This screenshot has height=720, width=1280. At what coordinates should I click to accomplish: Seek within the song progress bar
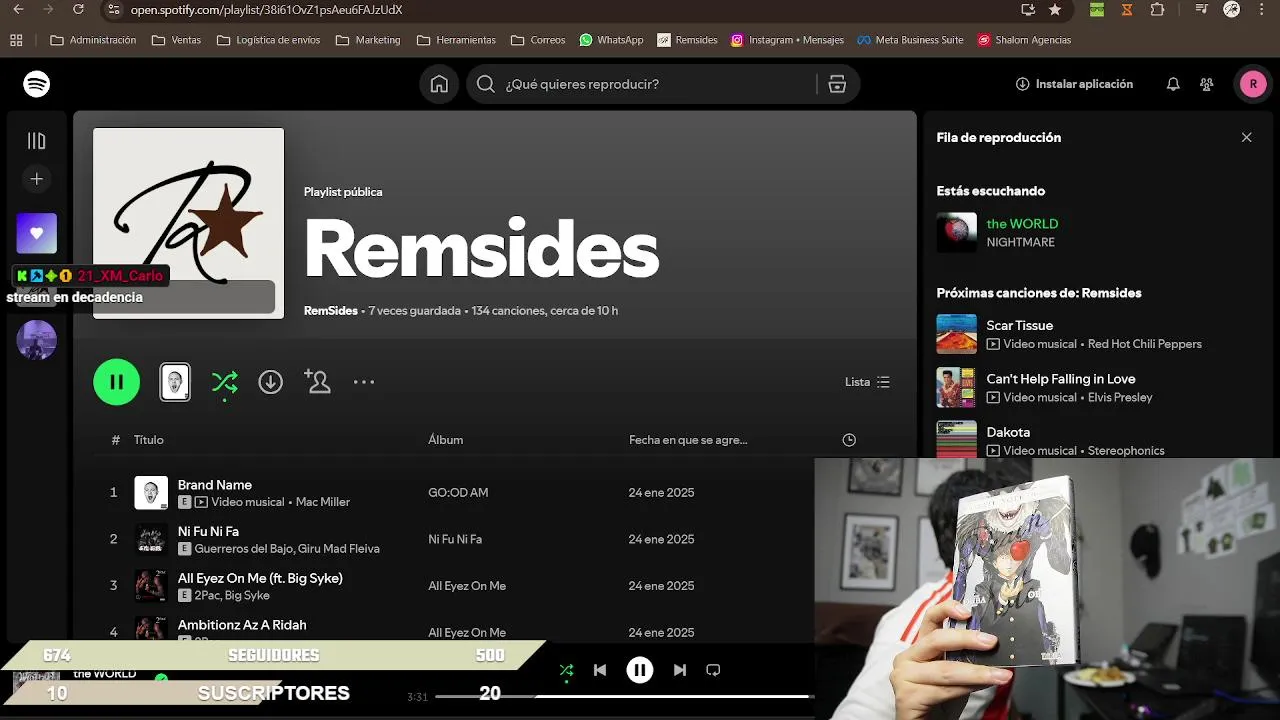tap(625, 696)
